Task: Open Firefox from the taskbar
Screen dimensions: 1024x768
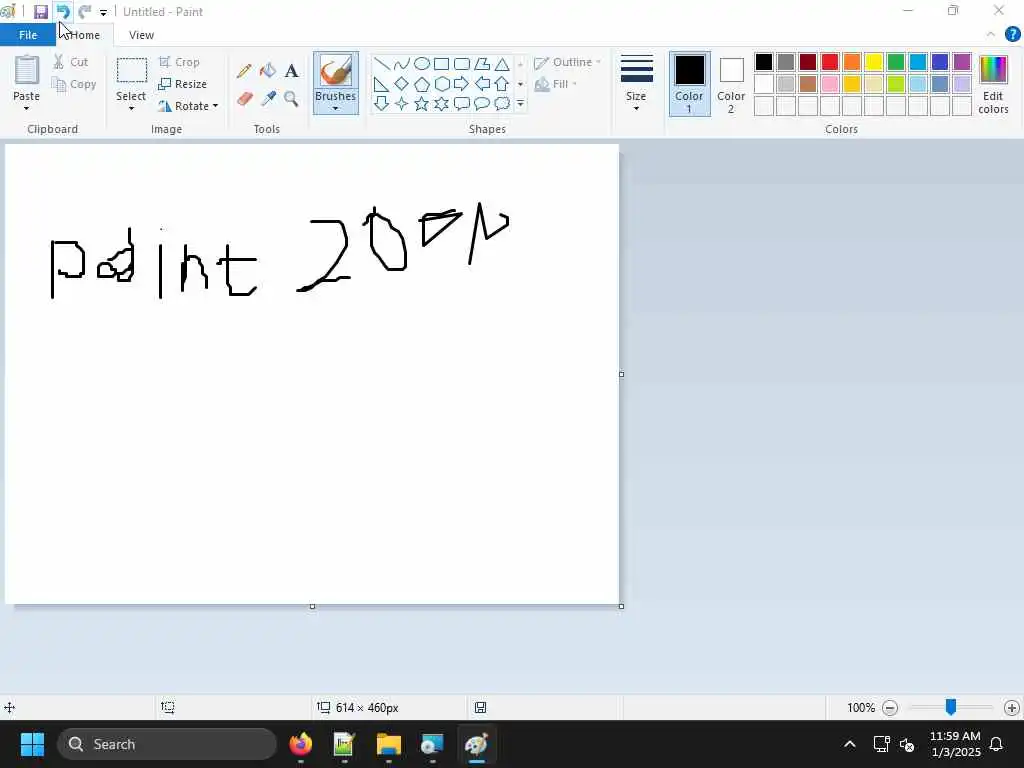Action: point(300,744)
